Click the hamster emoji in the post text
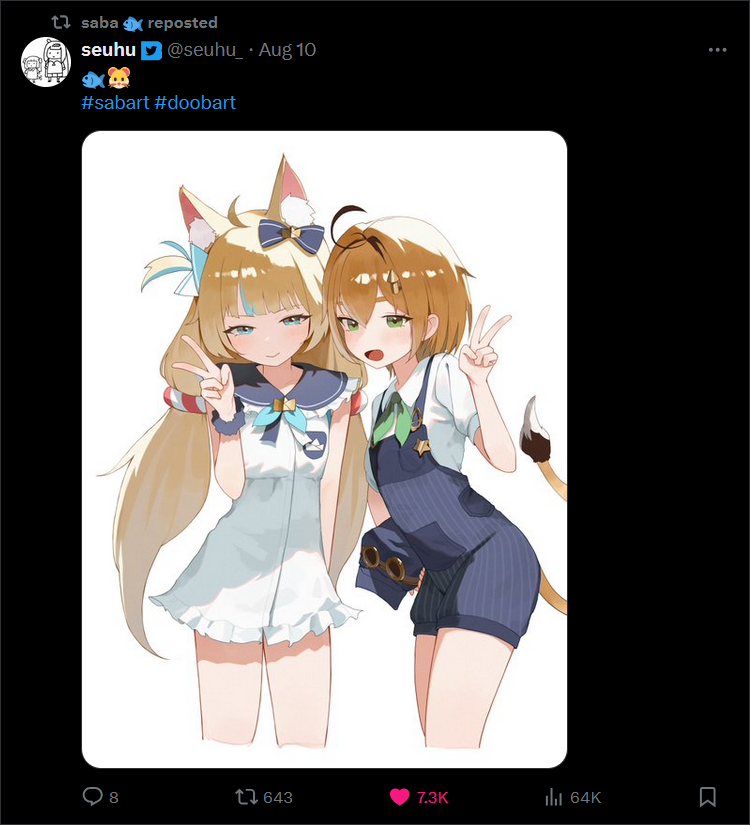This screenshot has height=825, width=750. coord(119,78)
